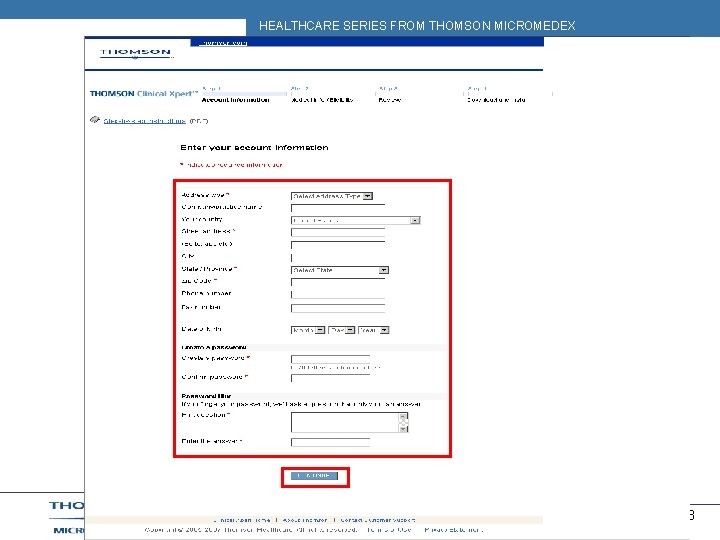Screen dimensions: 720x540
Task: Click the hint question scrollbar up arrow
Action: [x=403, y=416]
